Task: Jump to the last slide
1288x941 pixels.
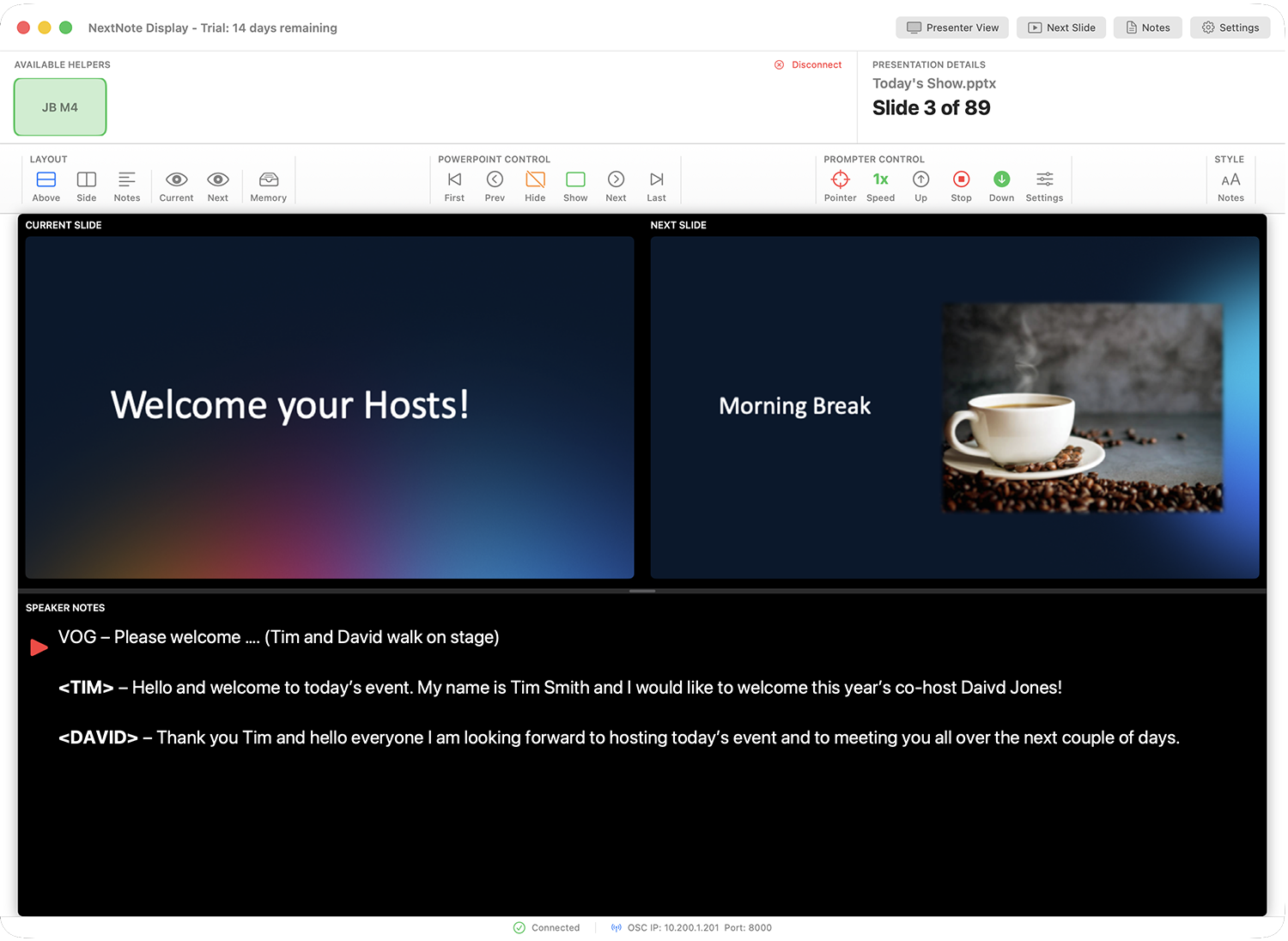Action: pyautogui.click(x=656, y=184)
